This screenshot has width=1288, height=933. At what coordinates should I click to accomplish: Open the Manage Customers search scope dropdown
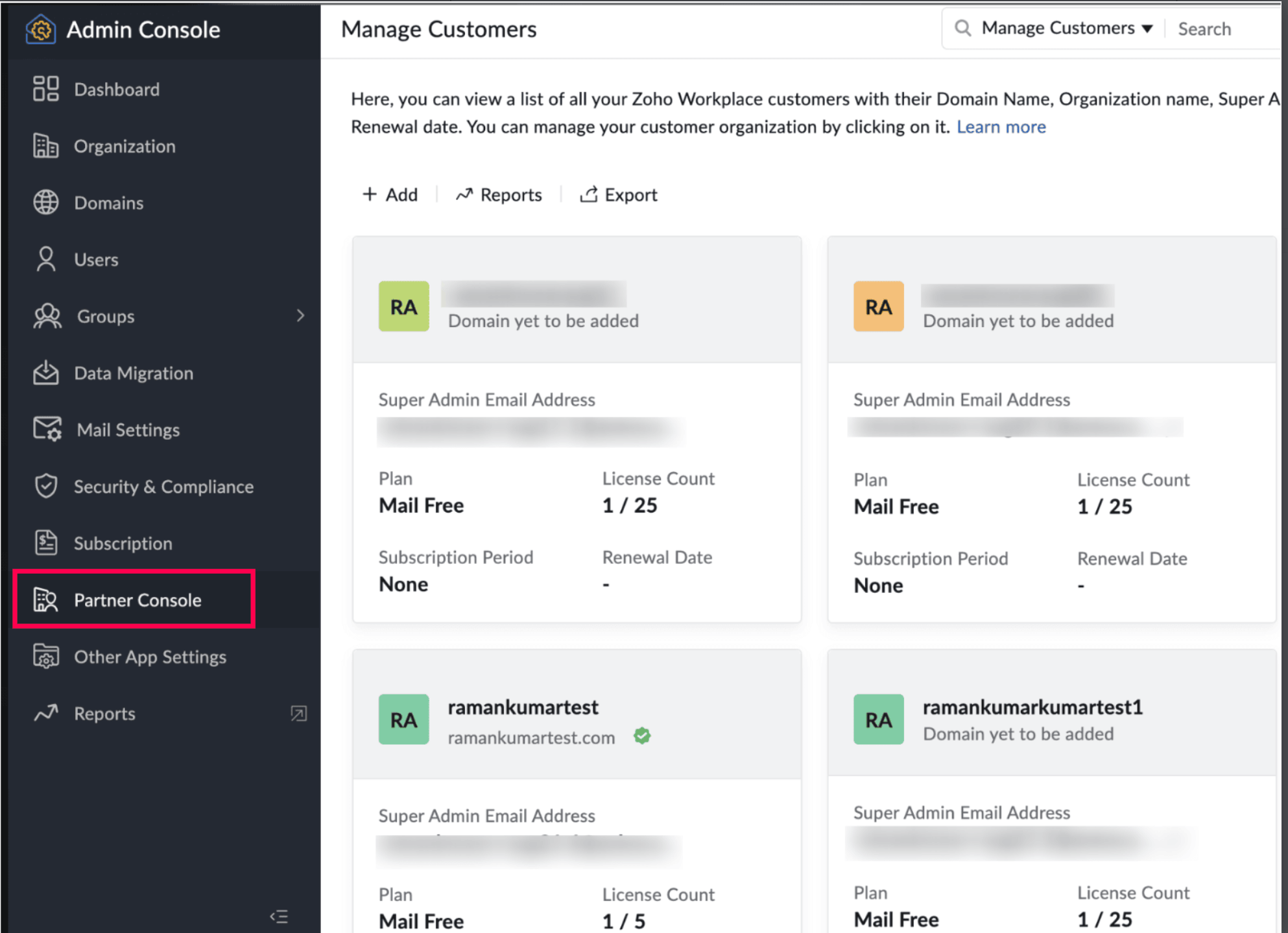1067,28
